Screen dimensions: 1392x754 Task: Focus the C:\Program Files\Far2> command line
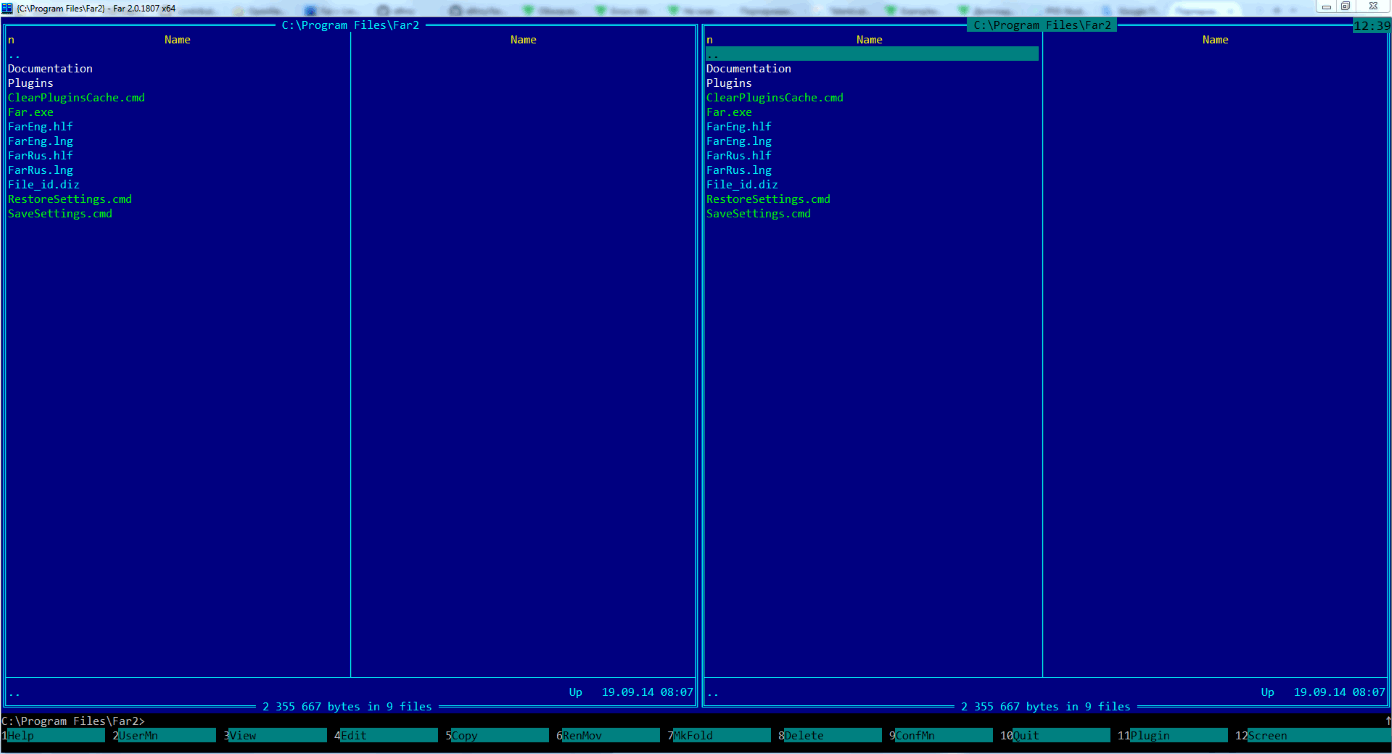(695, 721)
